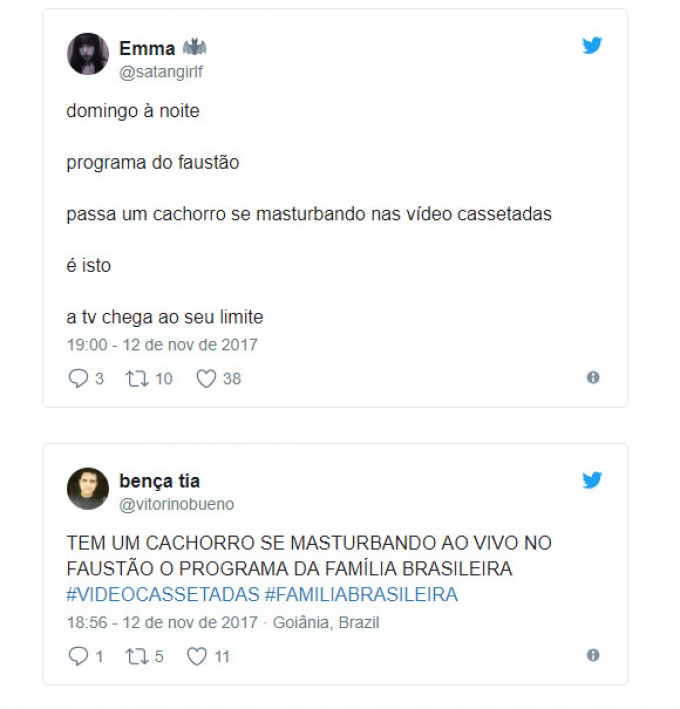Open info icon on Emma's tweet
Viewport: 680px width, 709px height.
(x=593, y=377)
